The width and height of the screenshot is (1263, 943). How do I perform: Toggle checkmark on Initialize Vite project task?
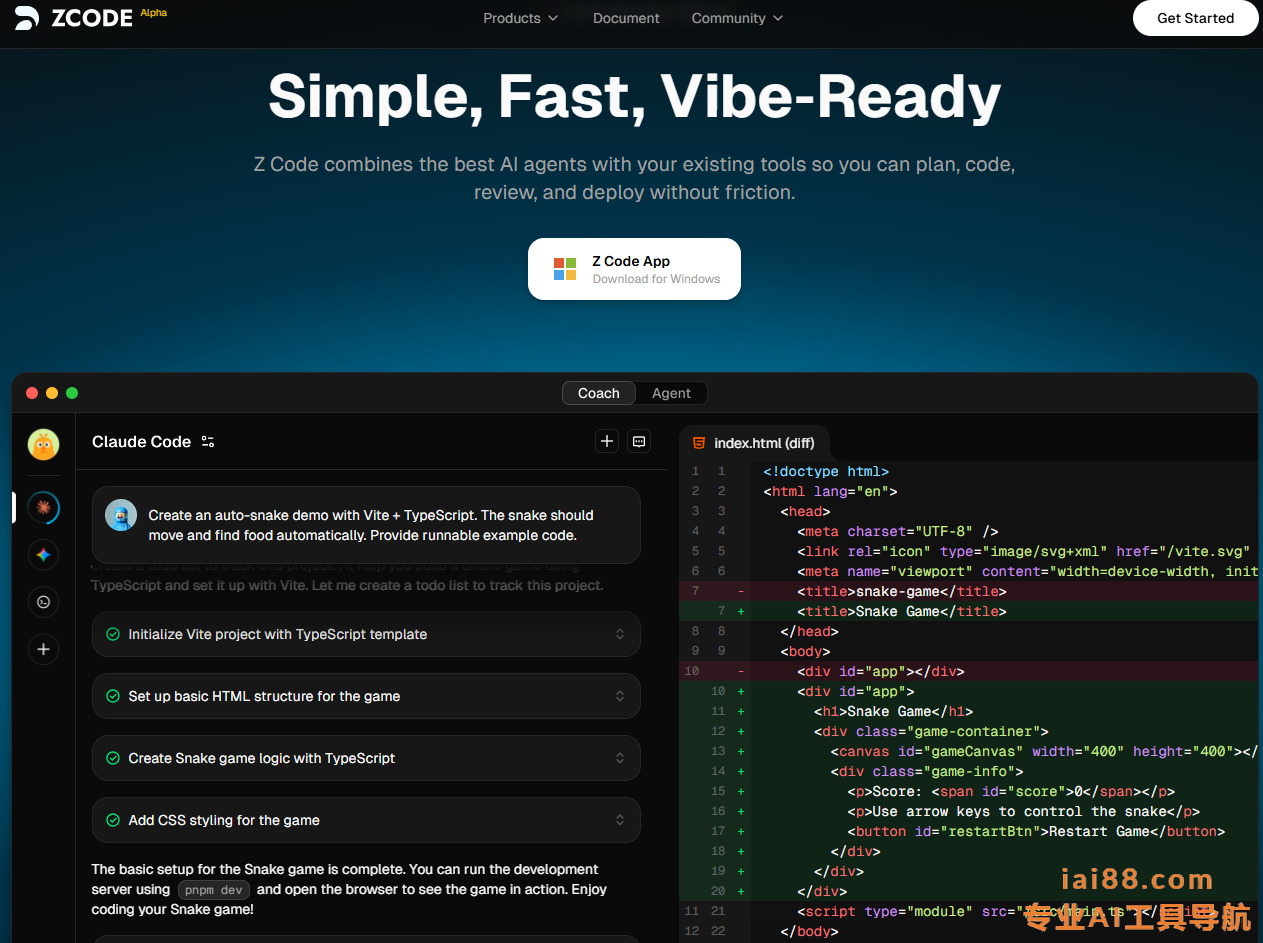(113, 634)
